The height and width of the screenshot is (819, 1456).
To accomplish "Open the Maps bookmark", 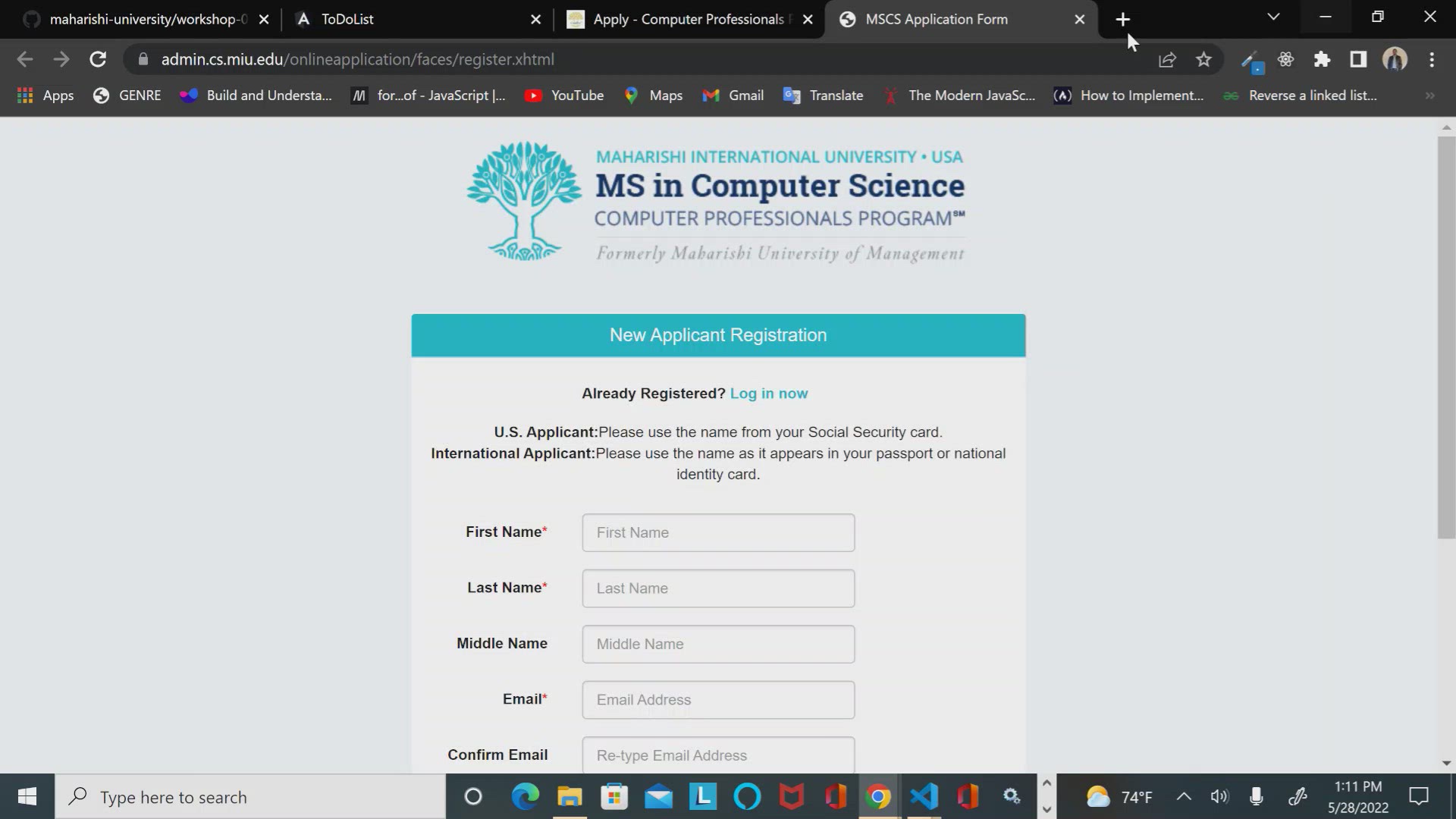I will [x=653, y=96].
